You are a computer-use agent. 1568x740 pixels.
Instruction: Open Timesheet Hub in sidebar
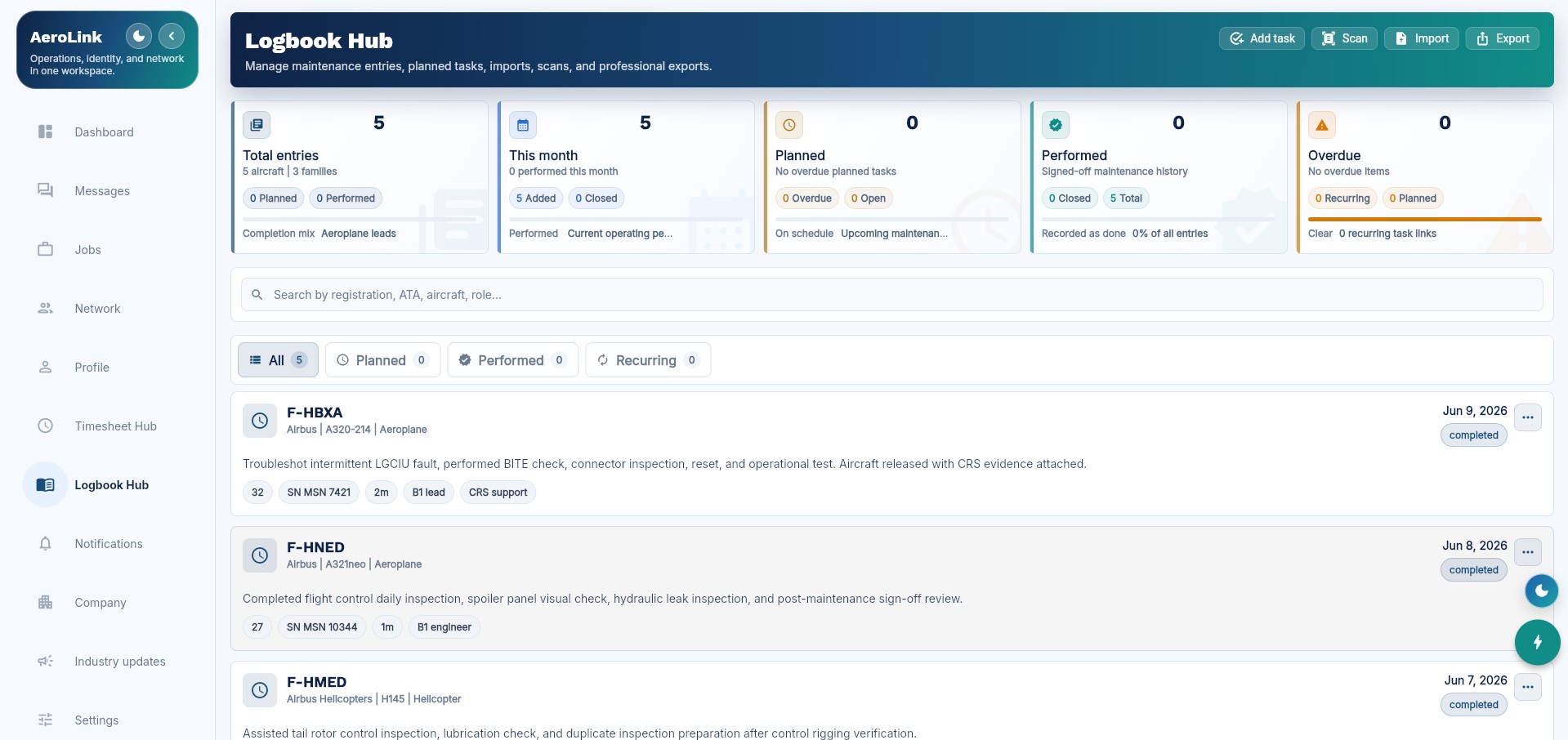point(115,426)
